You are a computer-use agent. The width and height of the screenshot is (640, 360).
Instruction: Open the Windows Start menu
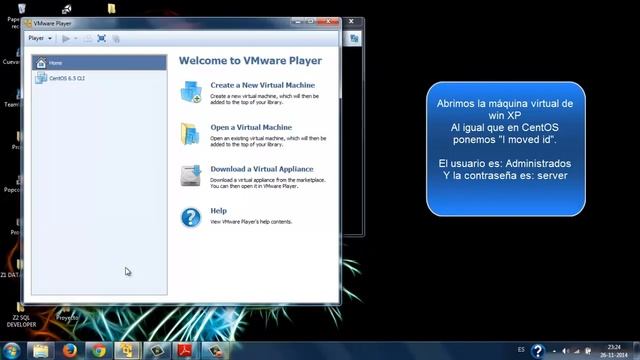click(11, 351)
